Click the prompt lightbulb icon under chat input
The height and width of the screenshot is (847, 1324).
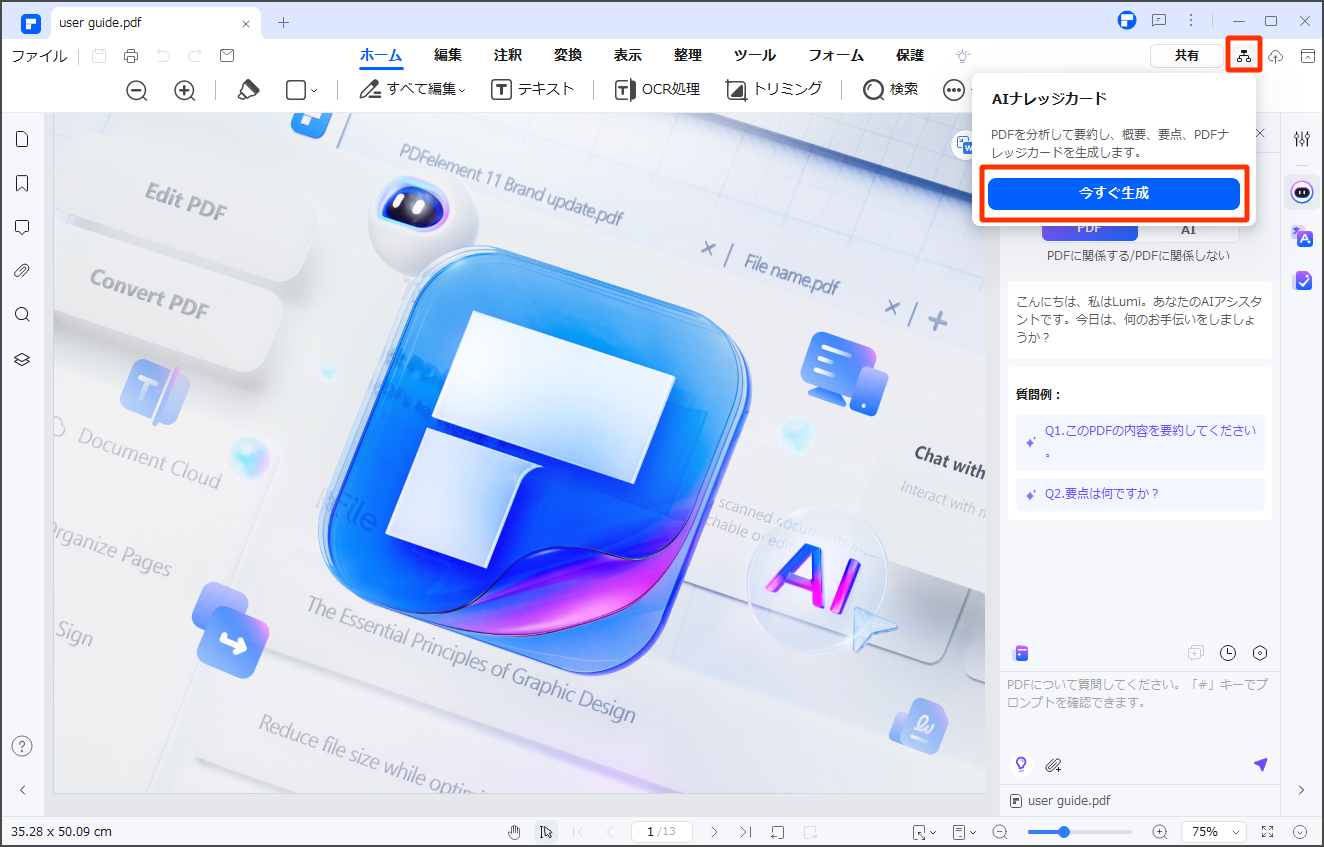pos(1021,765)
